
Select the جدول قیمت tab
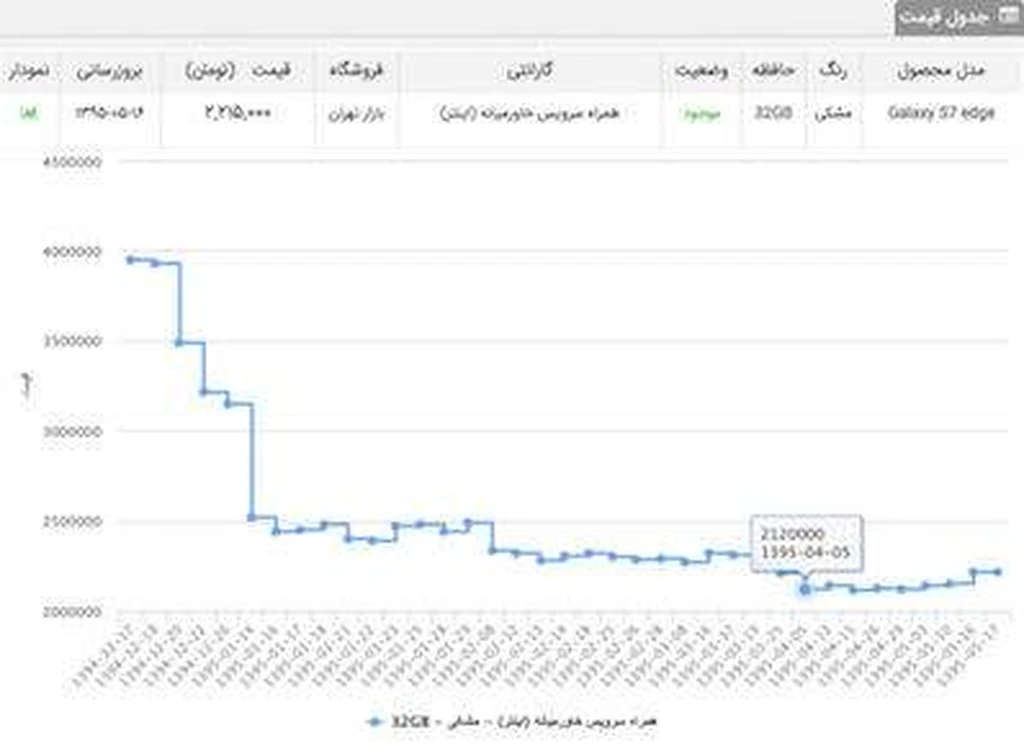pyautogui.click(x=957, y=18)
